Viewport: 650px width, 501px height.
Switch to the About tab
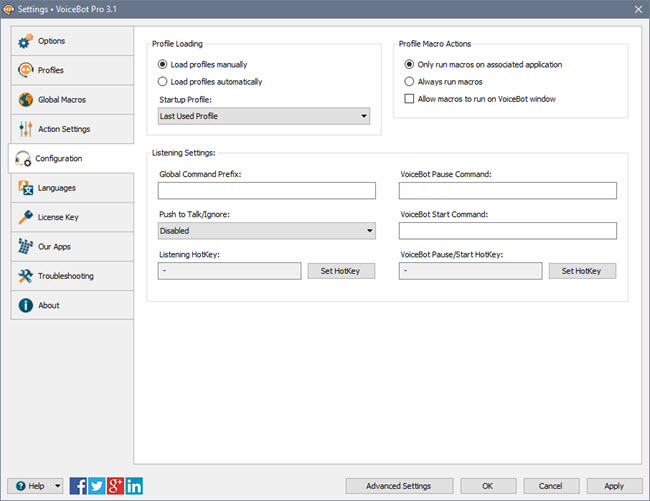(x=72, y=305)
